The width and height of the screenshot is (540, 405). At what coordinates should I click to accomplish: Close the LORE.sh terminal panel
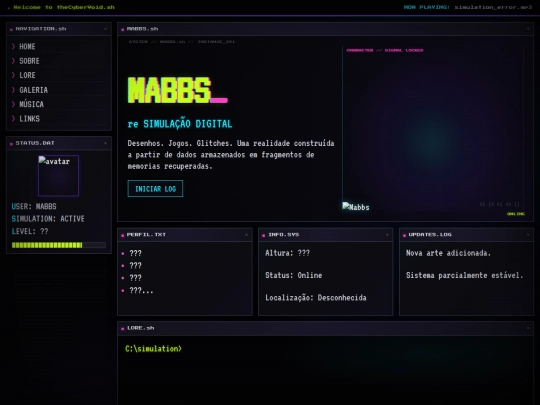(x=528, y=328)
